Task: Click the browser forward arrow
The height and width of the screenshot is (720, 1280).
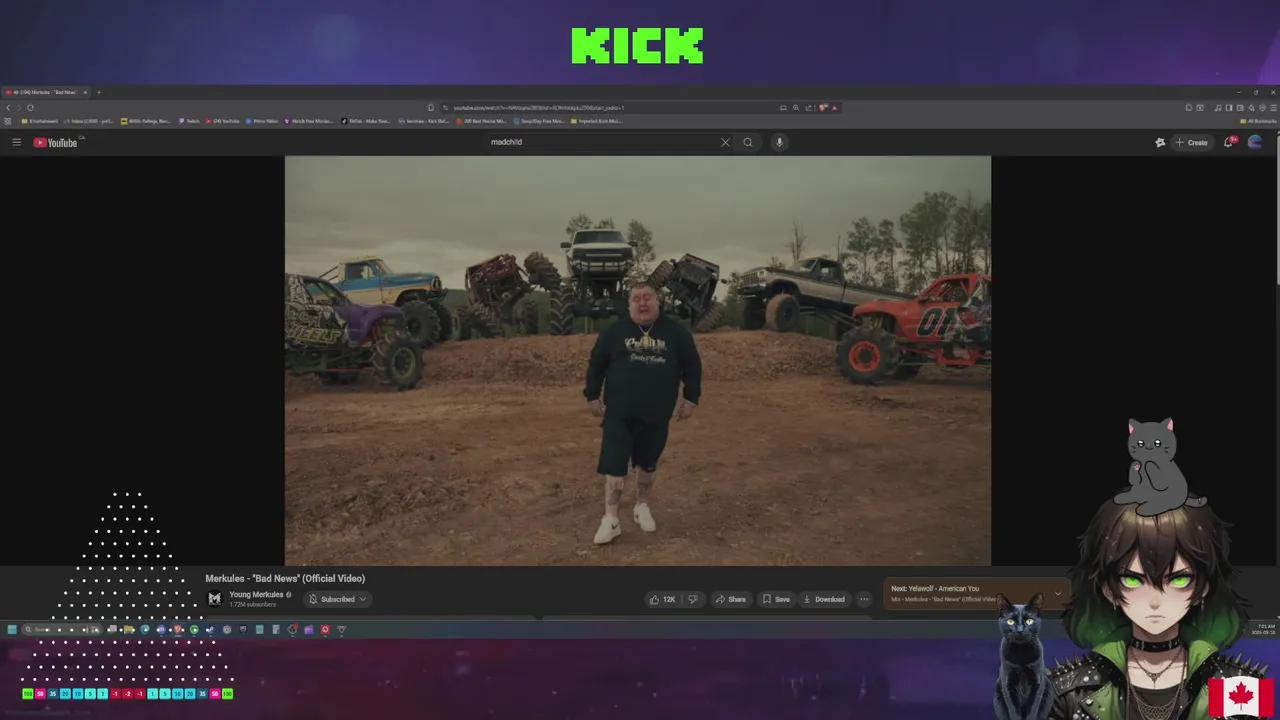Action: tap(19, 107)
